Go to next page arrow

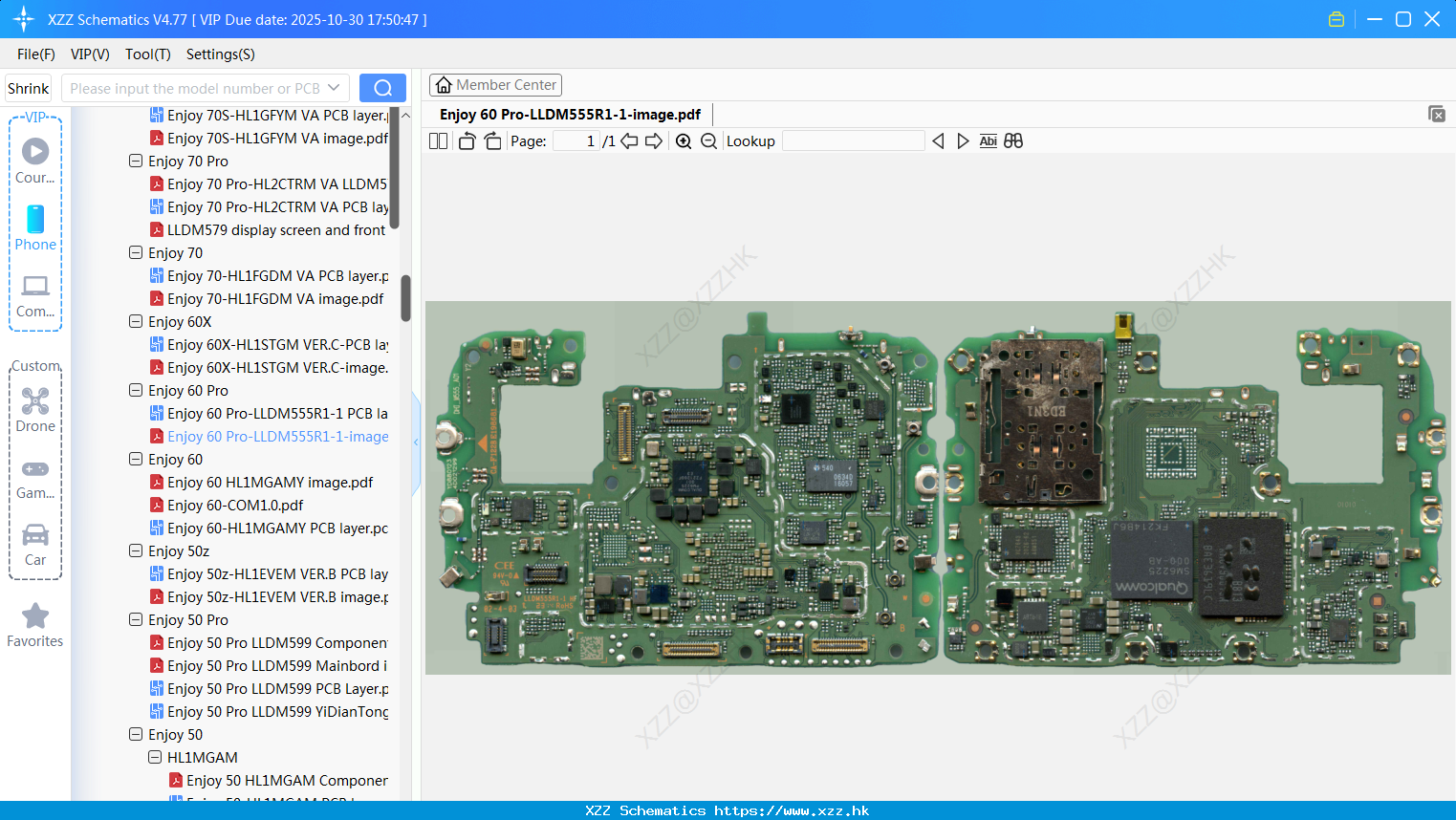pos(654,141)
